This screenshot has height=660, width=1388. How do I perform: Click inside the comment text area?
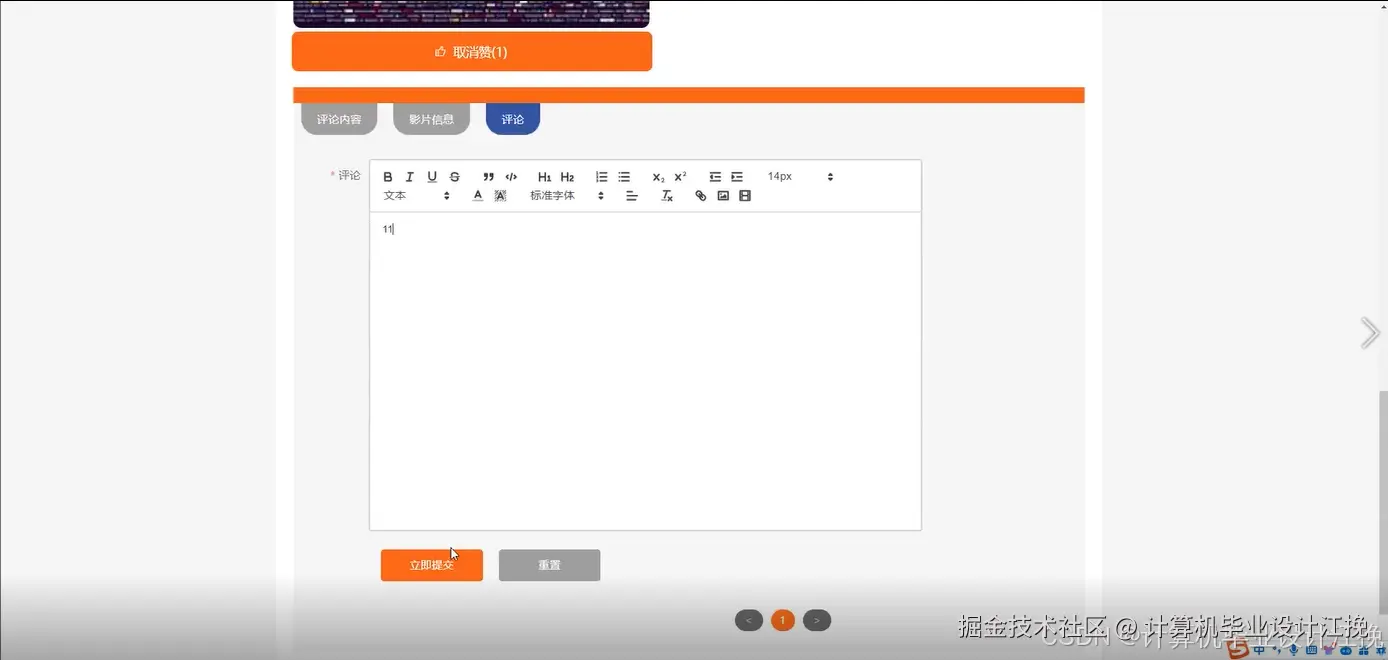(x=645, y=371)
